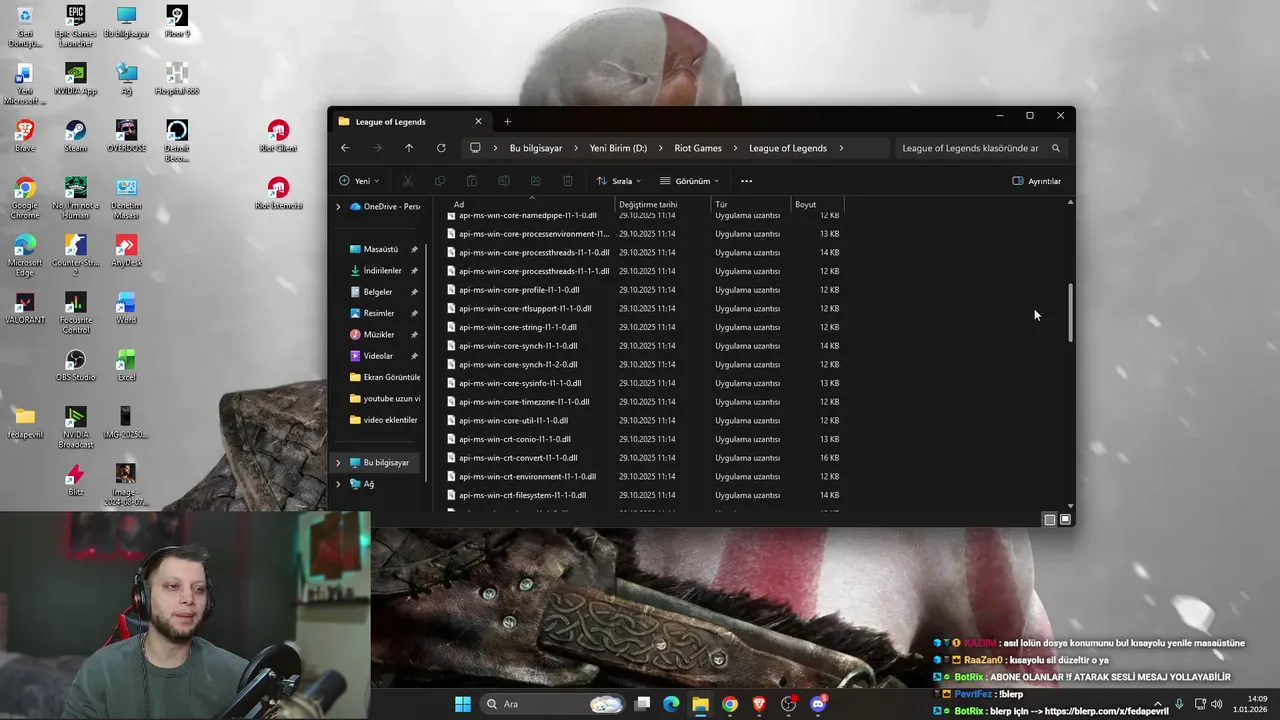Screen dimensions: 1280x720
Task: Open Microsoft Edge from the taskbar
Action: [x=671, y=704]
